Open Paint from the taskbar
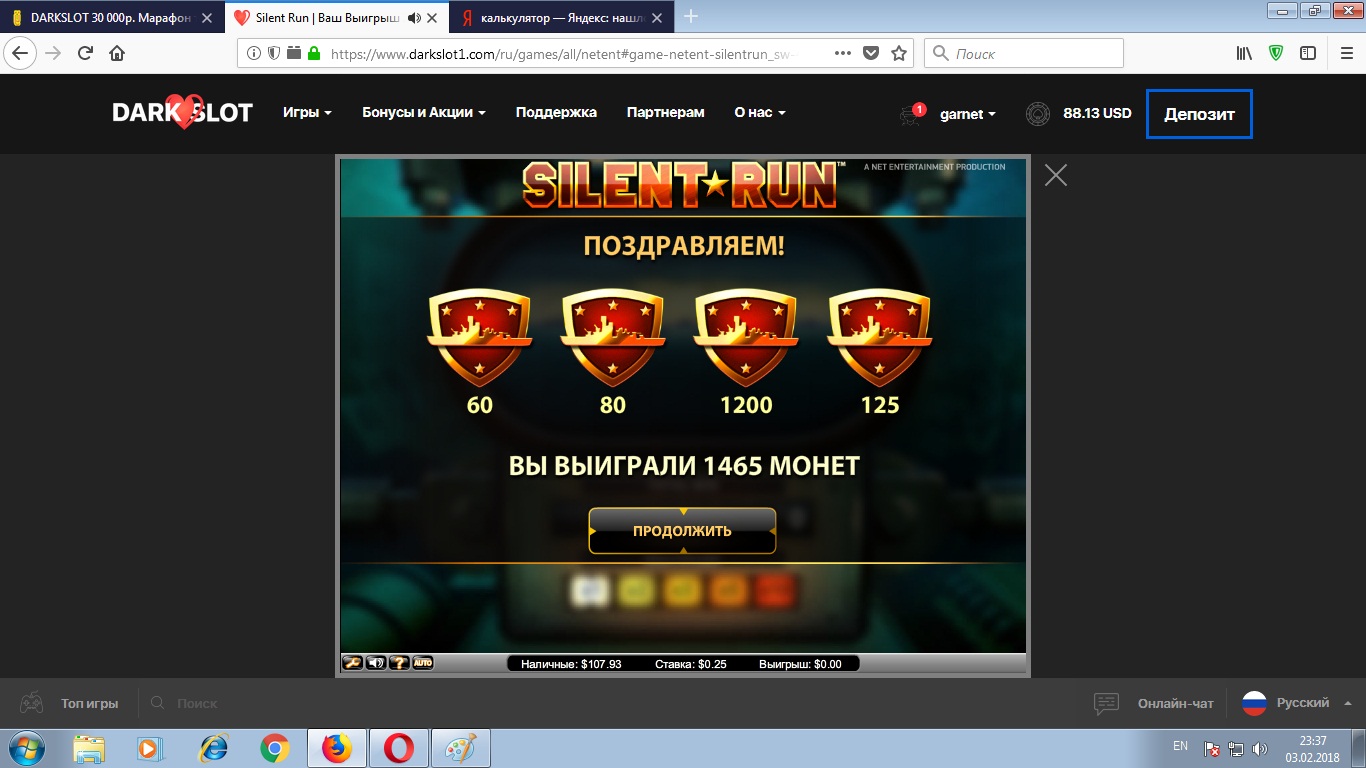This screenshot has height=768, width=1366. pos(461,748)
